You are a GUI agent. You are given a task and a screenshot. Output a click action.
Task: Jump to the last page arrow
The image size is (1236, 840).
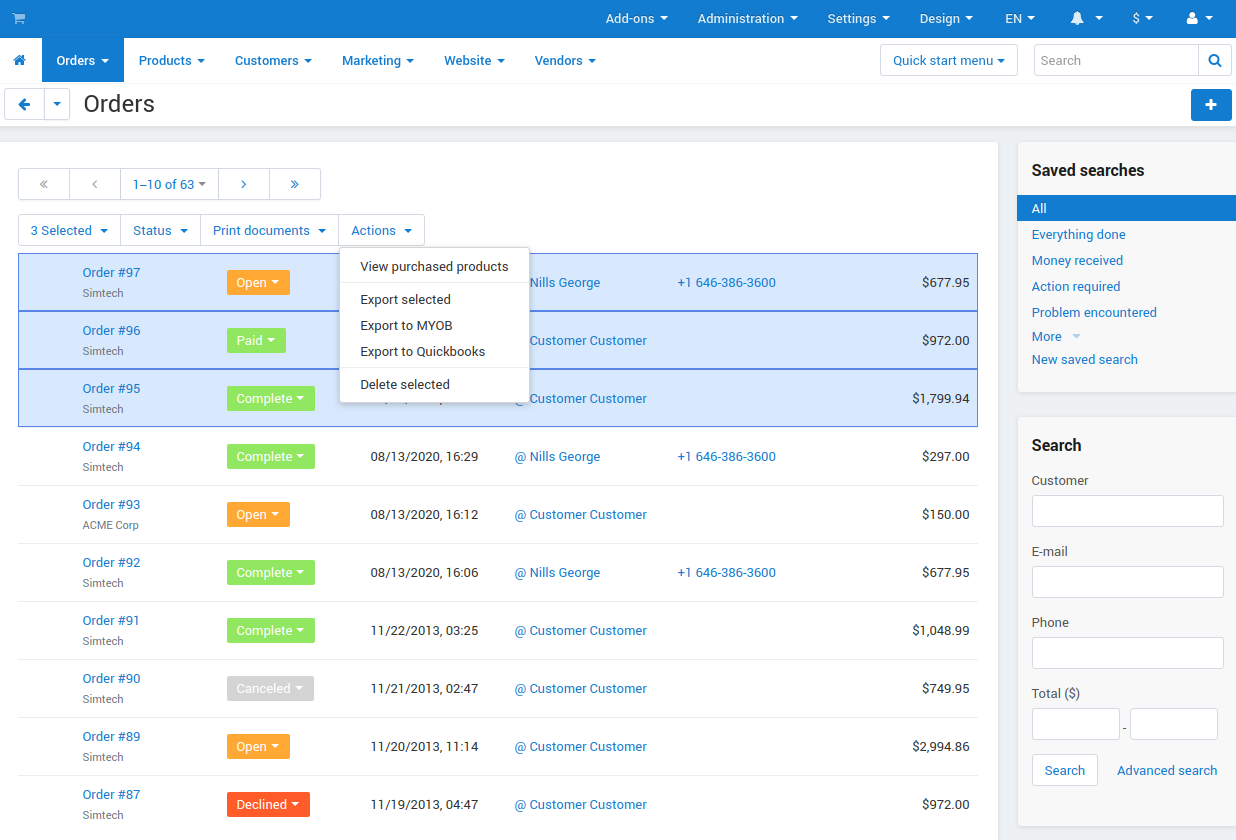[295, 184]
